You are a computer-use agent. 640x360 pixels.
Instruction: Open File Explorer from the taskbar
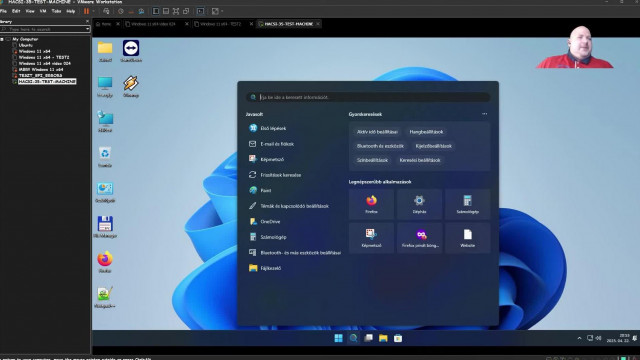383,338
